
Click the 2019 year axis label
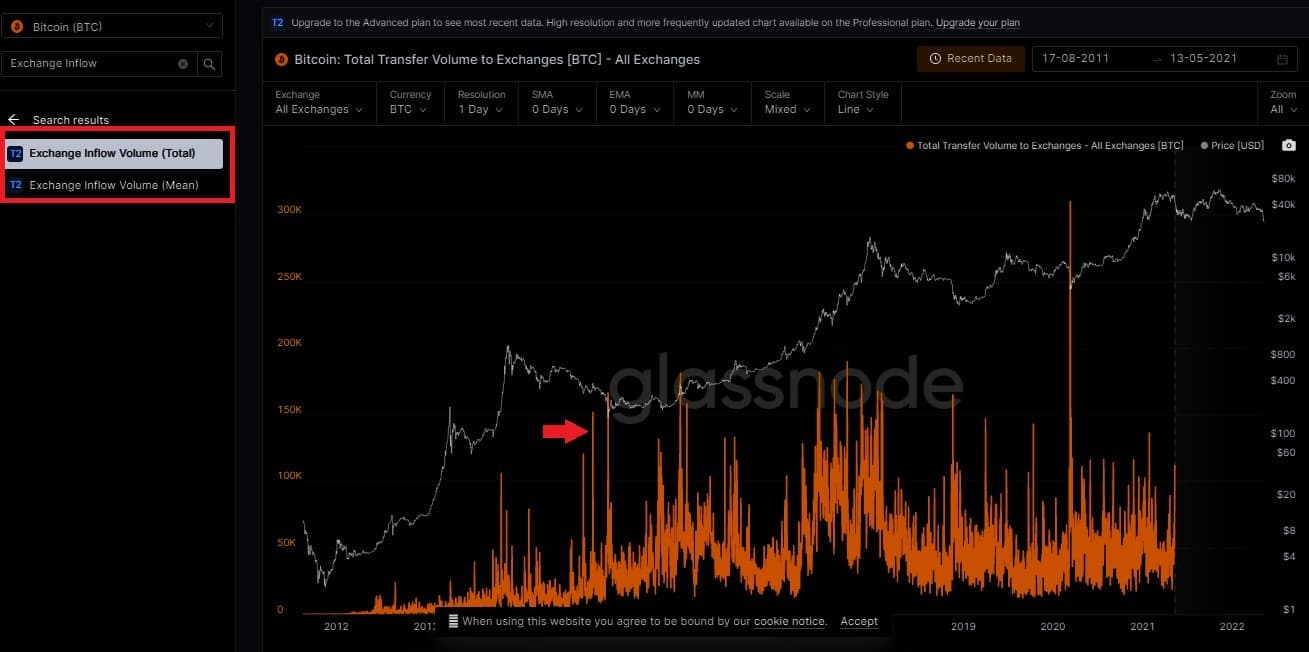coord(963,627)
